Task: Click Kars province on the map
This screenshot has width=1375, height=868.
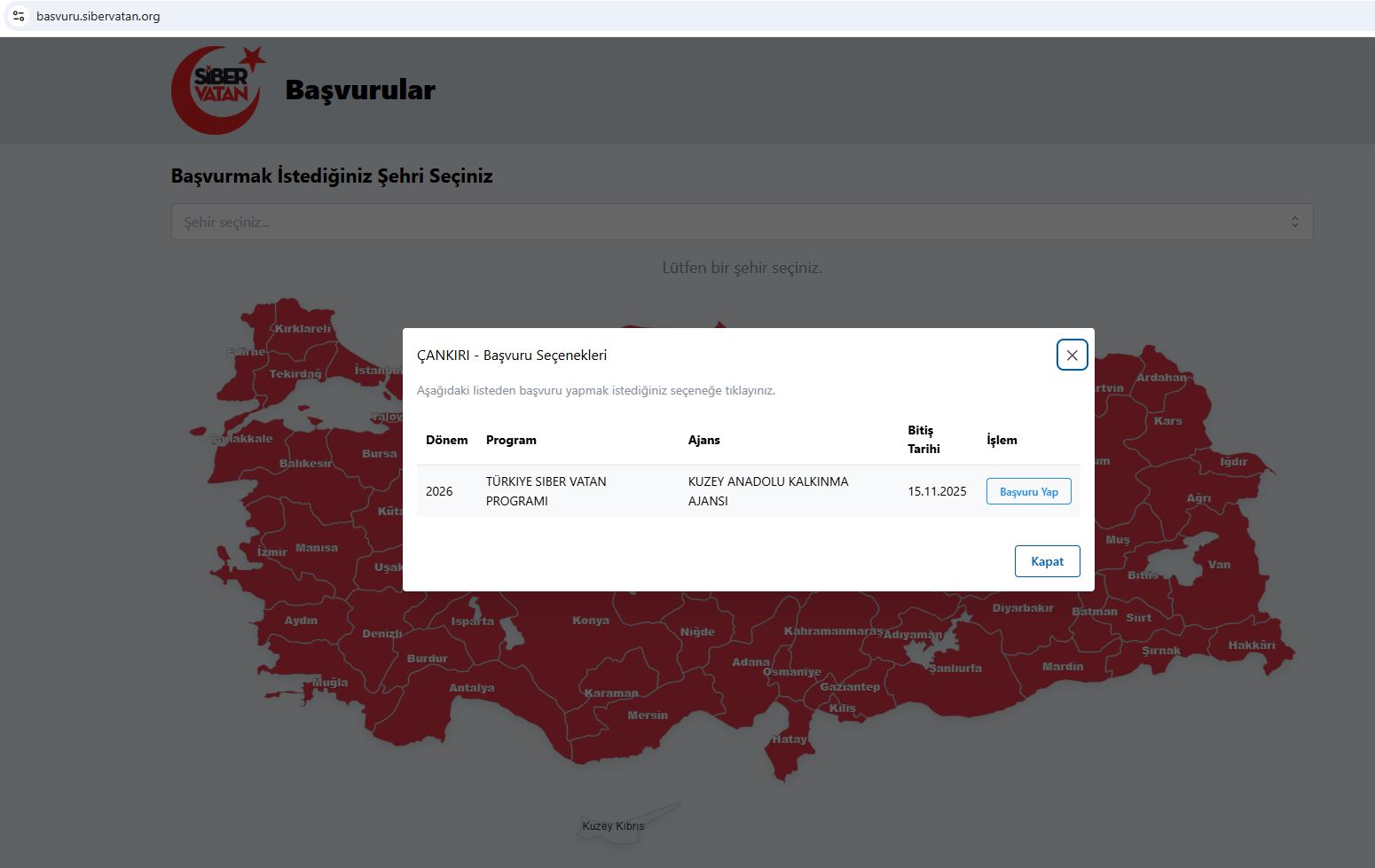Action: pyautogui.click(x=1167, y=421)
